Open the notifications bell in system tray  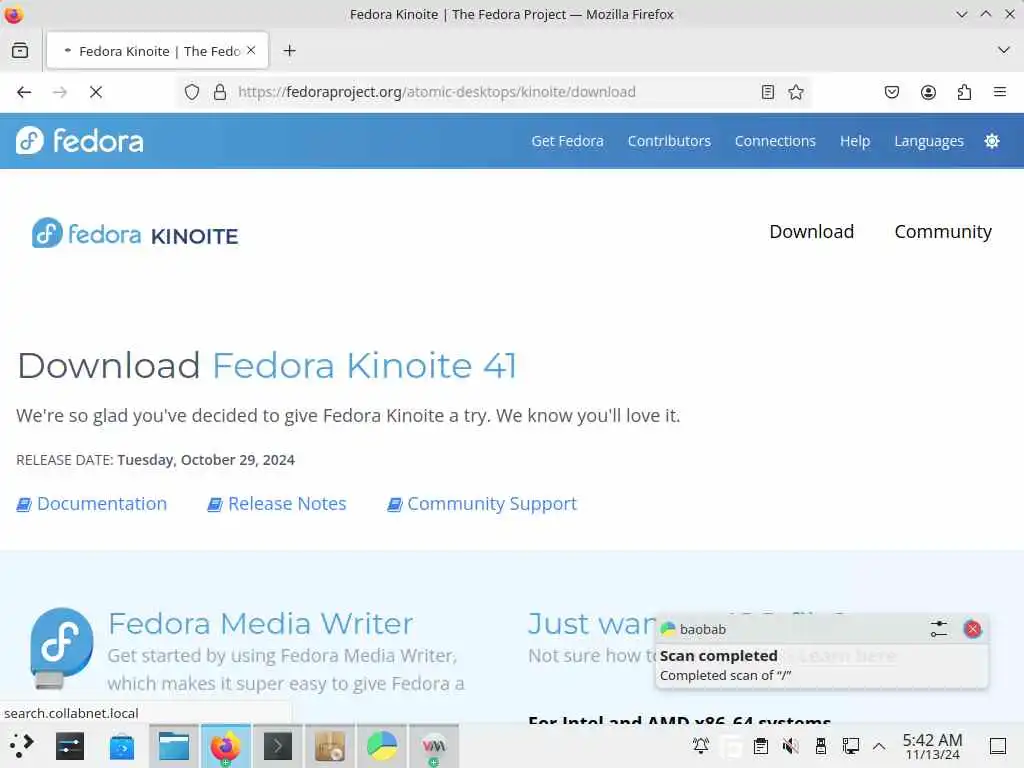pos(701,746)
